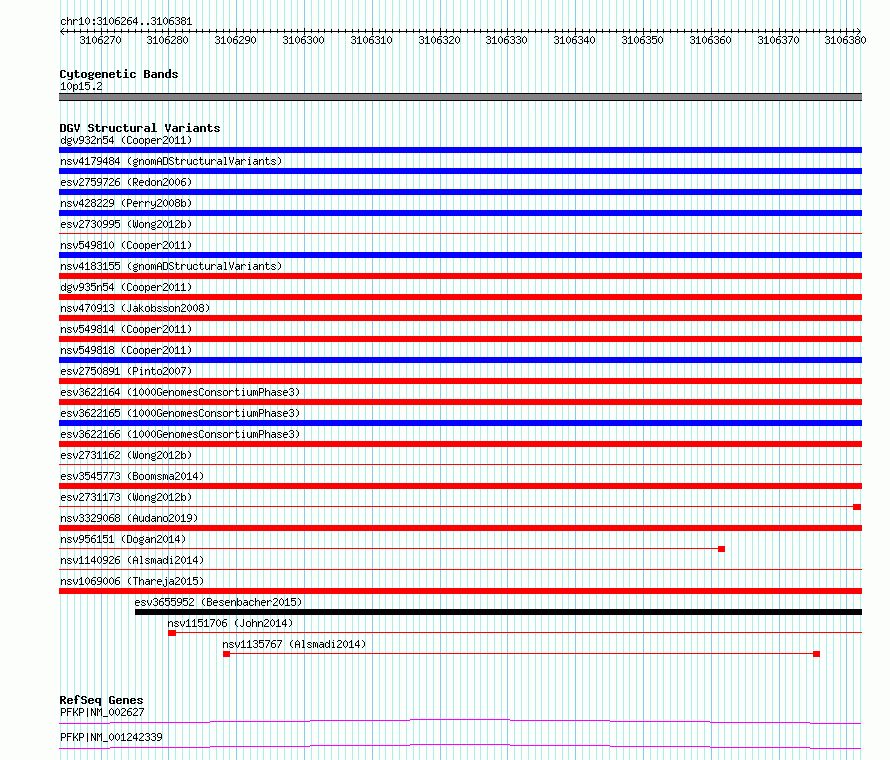Select esv3622166 (1000GenomesConsortiumPhase3) label
Screen dimensions: 890x760
click(180, 434)
